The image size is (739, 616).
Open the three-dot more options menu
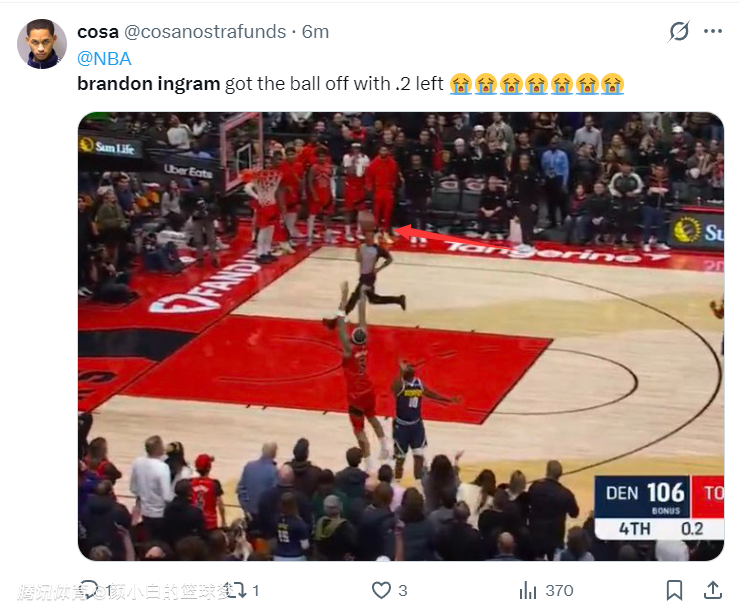tap(713, 31)
